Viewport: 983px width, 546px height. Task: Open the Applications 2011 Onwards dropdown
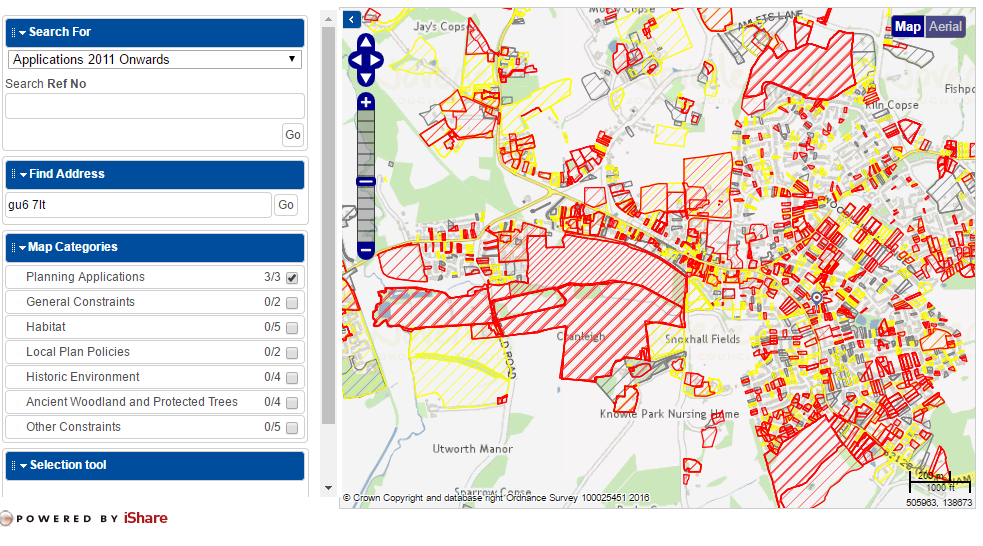click(x=155, y=60)
